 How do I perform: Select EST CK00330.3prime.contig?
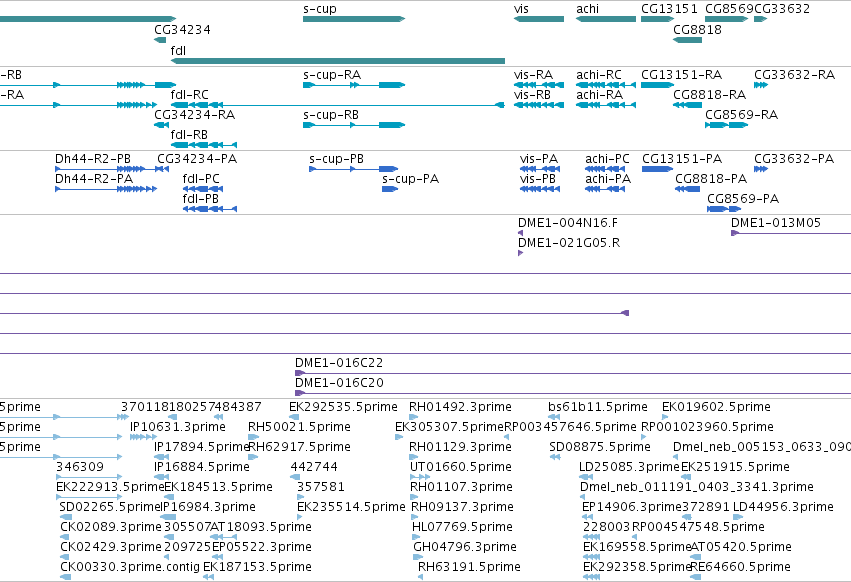click(x=66, y=577)
